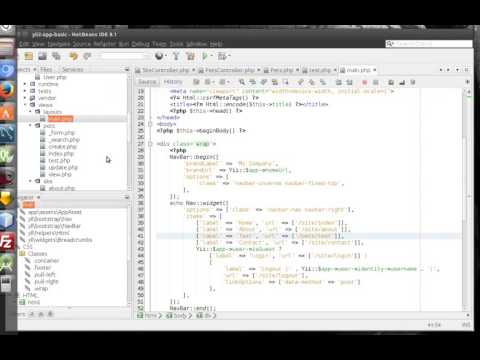Open the Debug menu
Viewport: 480px width, 360px height.
tap(140, 44)
